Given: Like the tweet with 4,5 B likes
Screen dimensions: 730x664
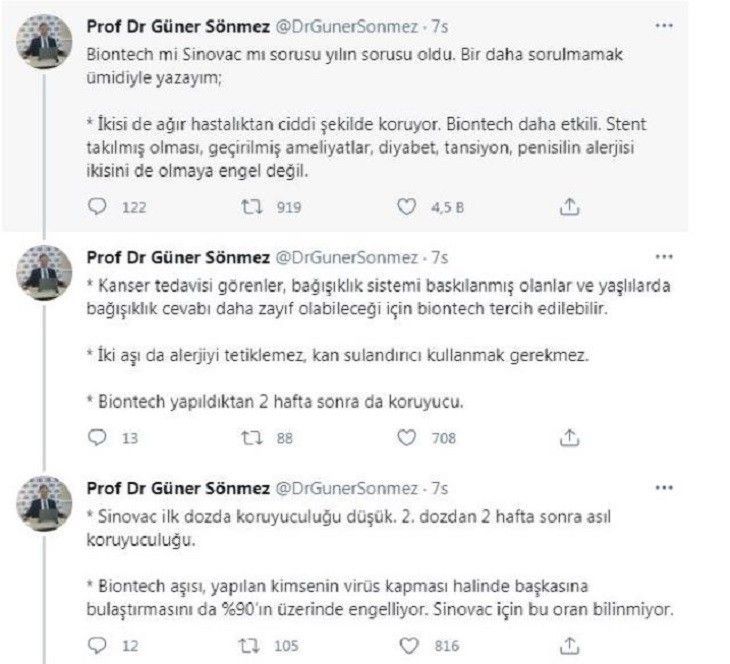Looking at the screenshot, I should pos(407,208).
